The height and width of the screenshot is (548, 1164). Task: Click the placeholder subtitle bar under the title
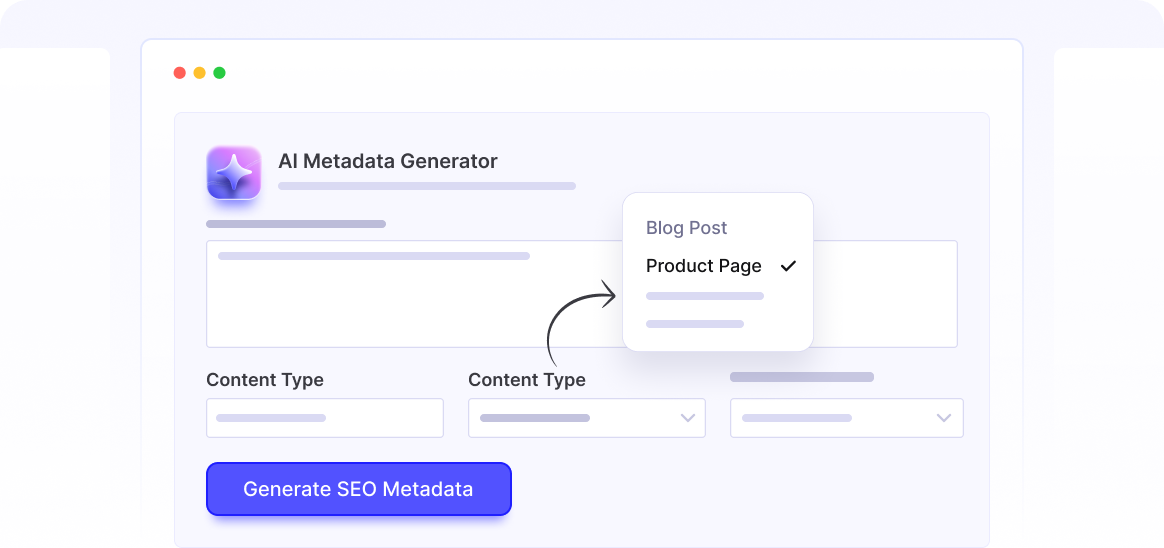pyautogui.click(x=427, y=186)
